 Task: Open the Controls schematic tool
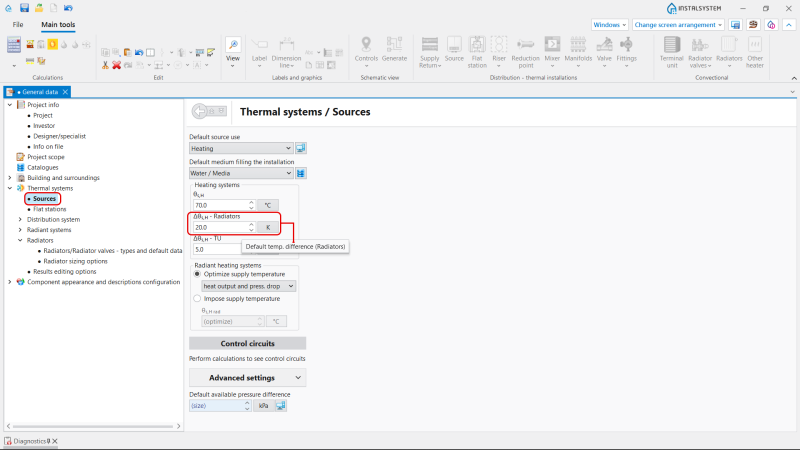click(x=366, y=52)
